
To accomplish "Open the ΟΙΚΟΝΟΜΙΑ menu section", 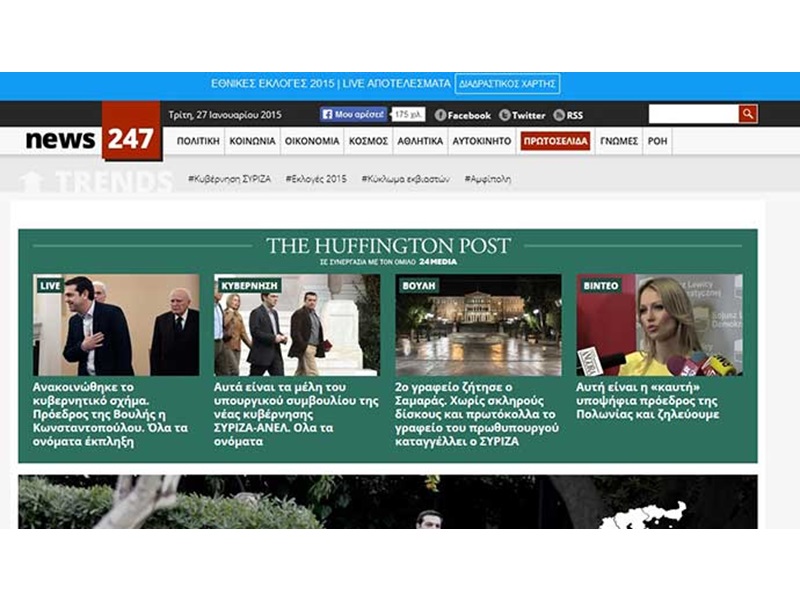I will 312,141.
